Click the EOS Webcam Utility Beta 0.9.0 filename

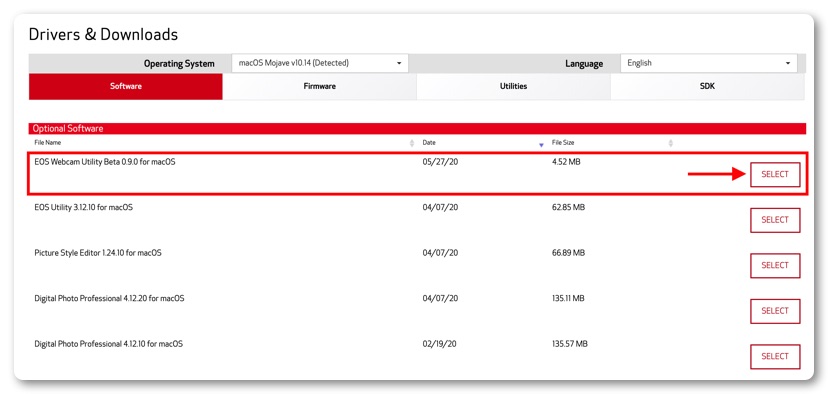pyautogui.click(x=105, y=162)
